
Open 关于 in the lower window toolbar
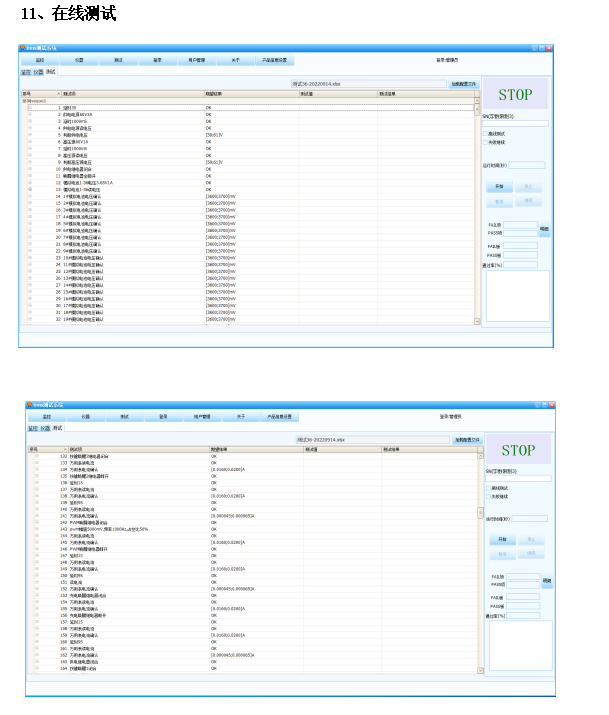coord(240,416)
